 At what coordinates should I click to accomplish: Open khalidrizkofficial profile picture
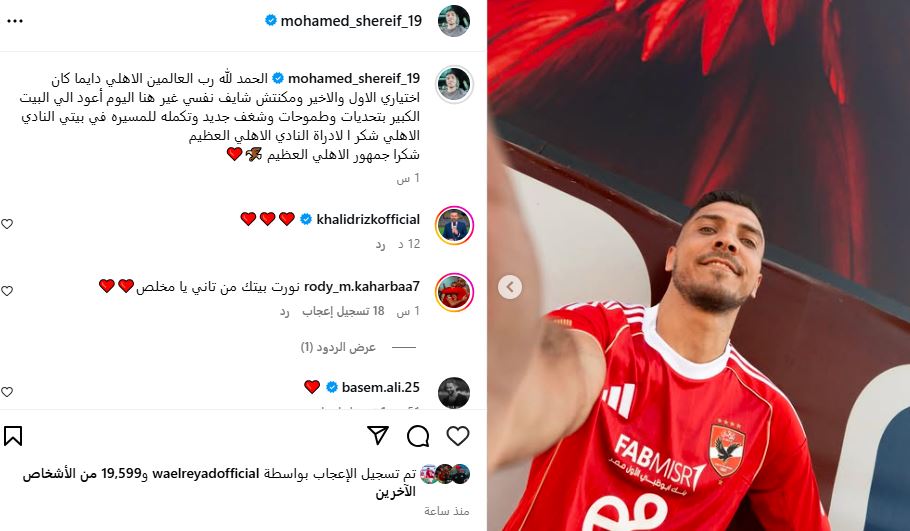point(454,225)
